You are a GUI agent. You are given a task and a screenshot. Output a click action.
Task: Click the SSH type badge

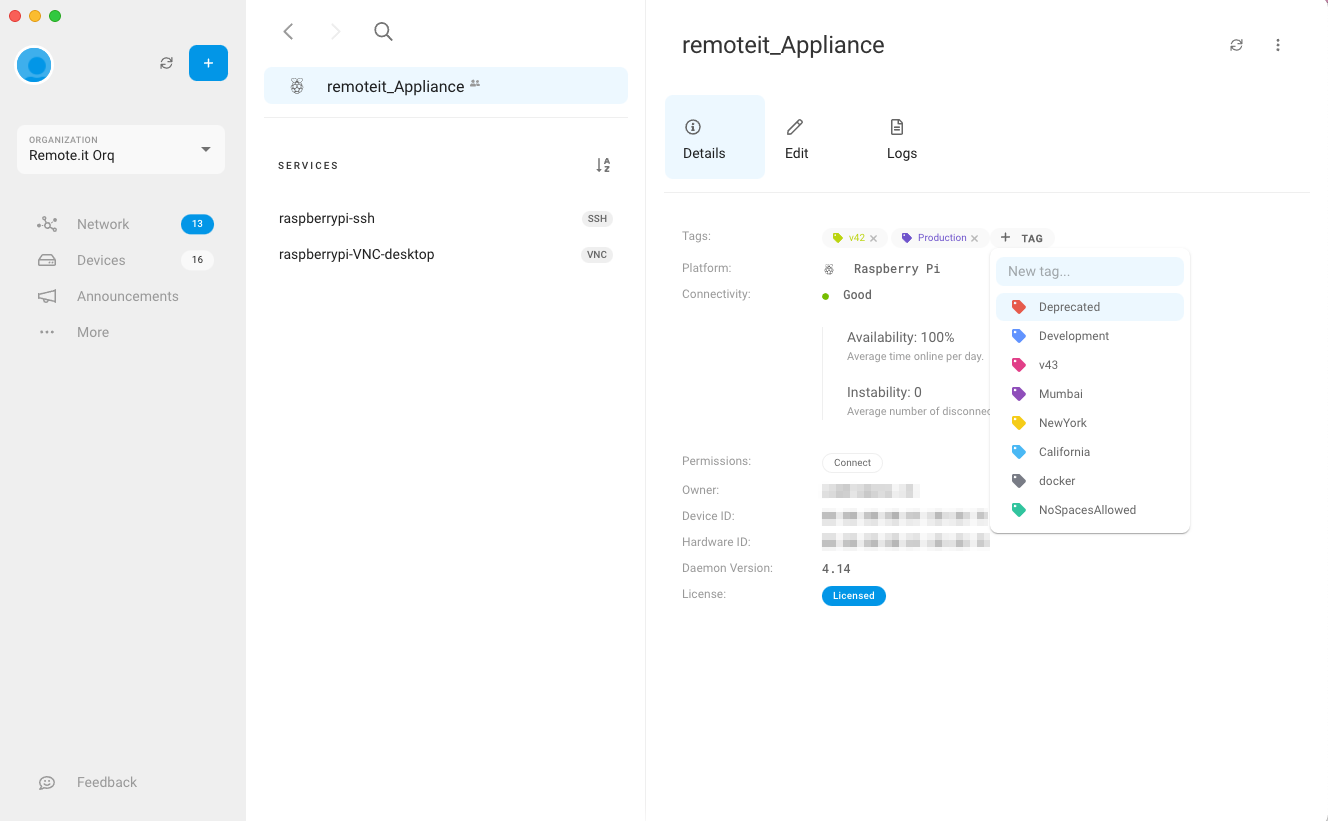tap(597, 218)
